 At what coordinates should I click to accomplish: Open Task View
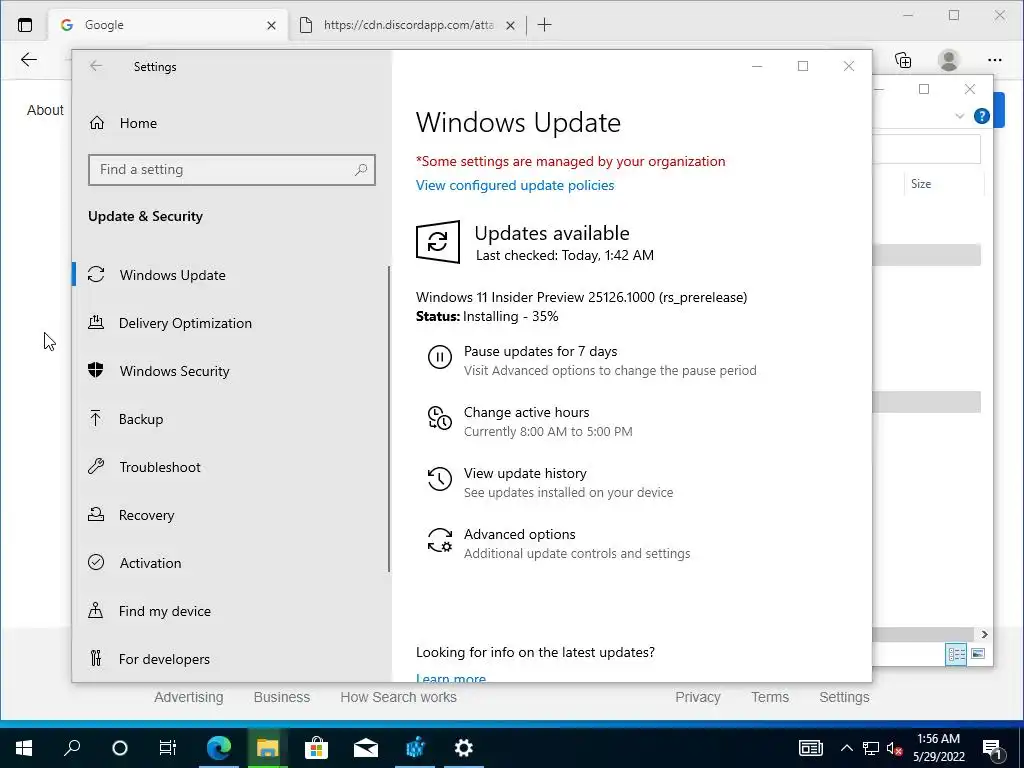point(168,747)
